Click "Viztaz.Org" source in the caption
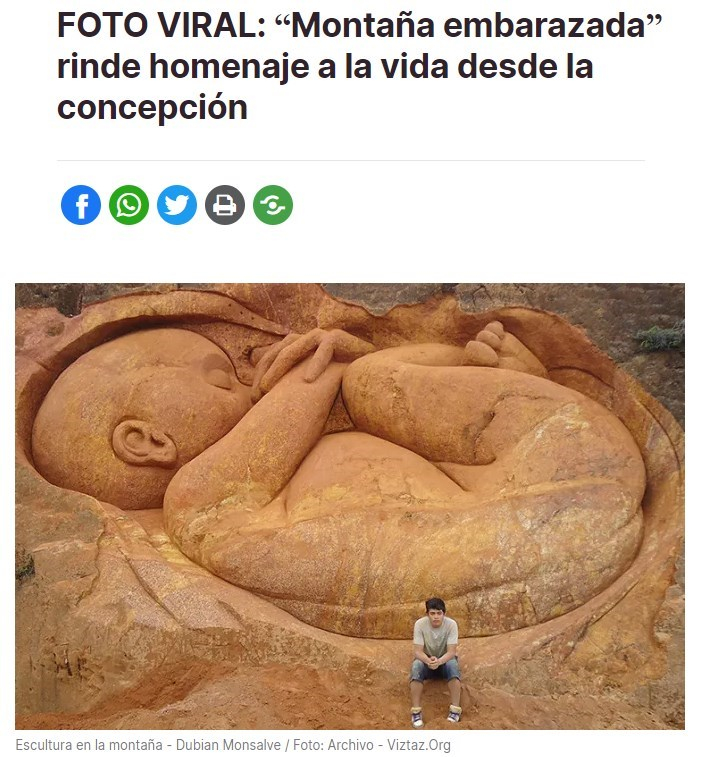Screen dimensions: 705x757 coord(419,745)
